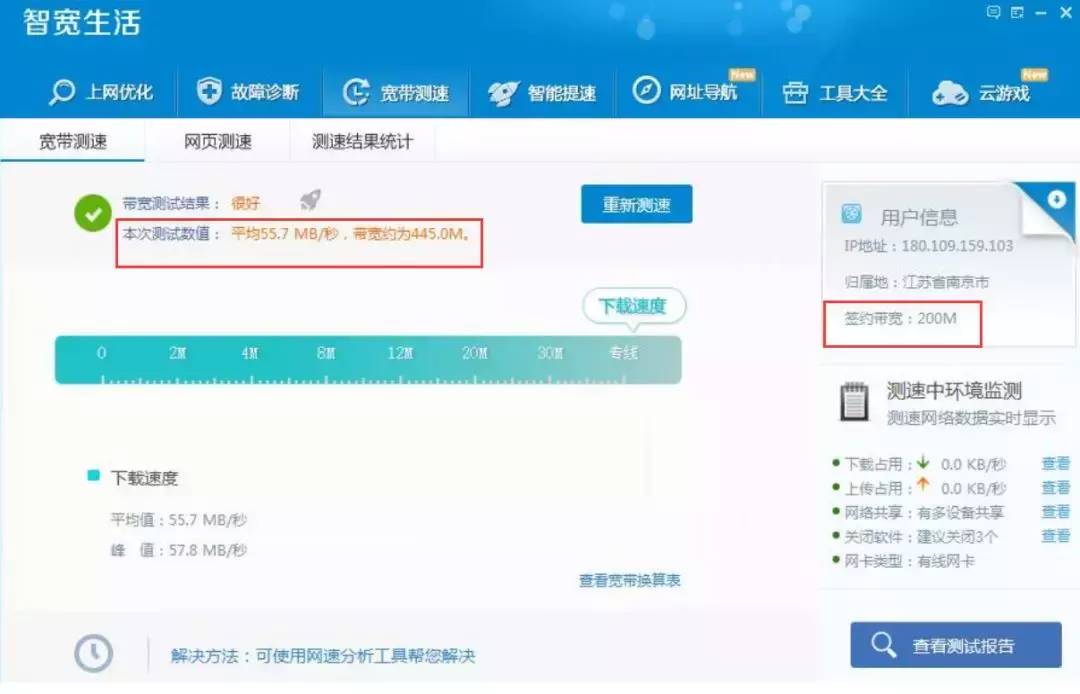Click the 归属地：江苏省南京市 text
Viewport: 1080px width, 694px height.
click(x=916, y=282)
